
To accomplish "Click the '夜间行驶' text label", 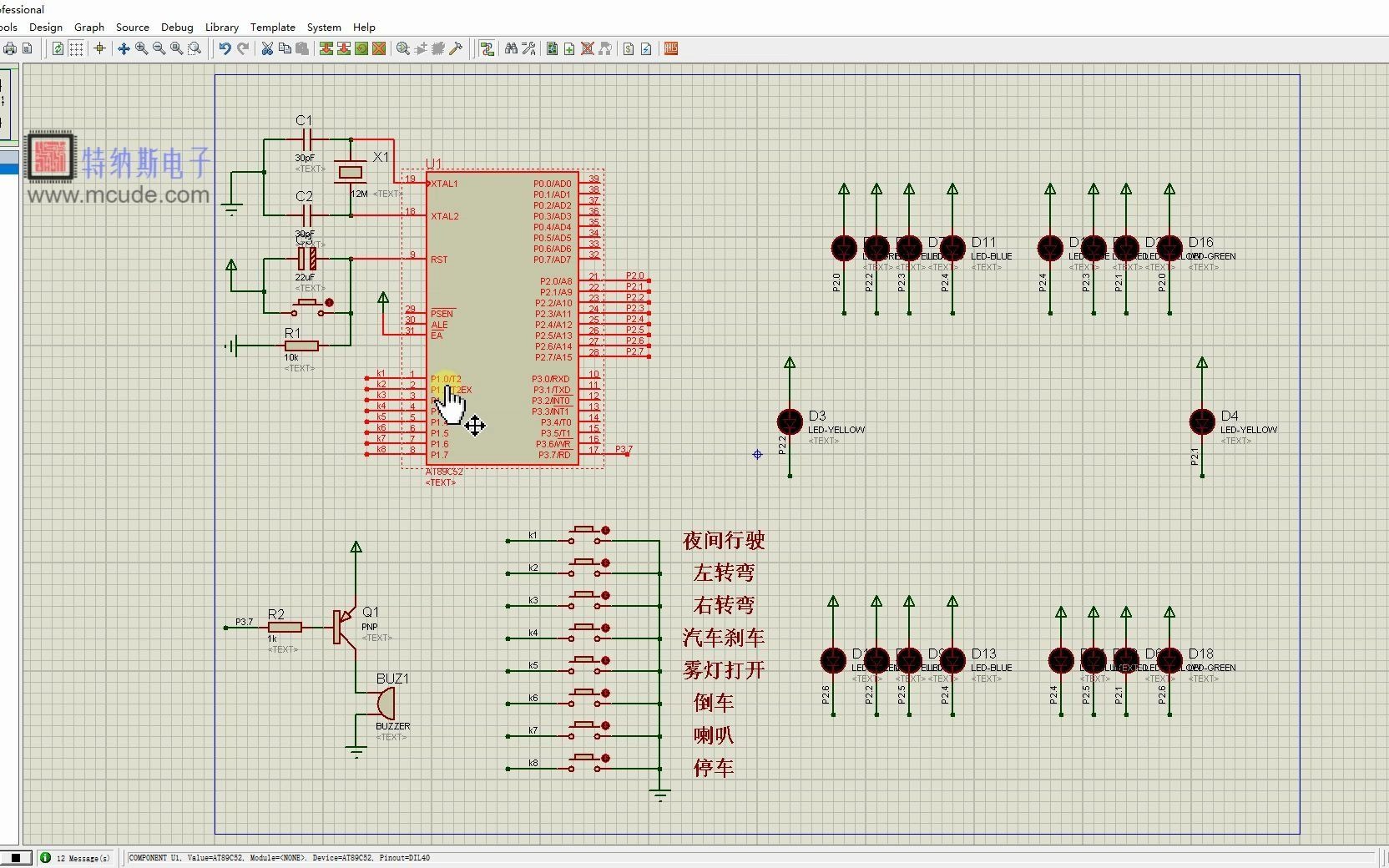I will pos(724,540).
